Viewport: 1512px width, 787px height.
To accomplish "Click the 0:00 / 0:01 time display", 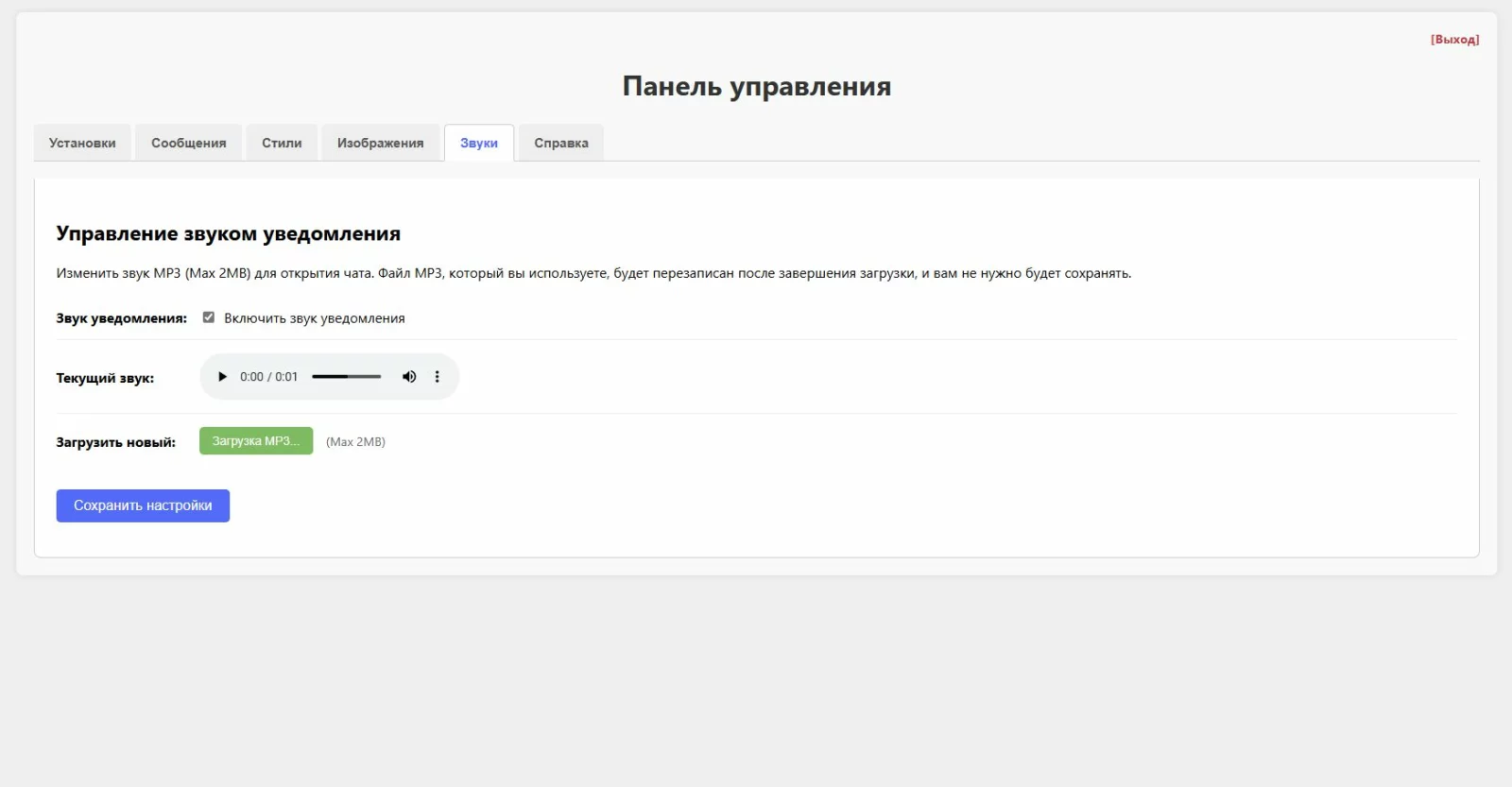I will tap(268, 377).
